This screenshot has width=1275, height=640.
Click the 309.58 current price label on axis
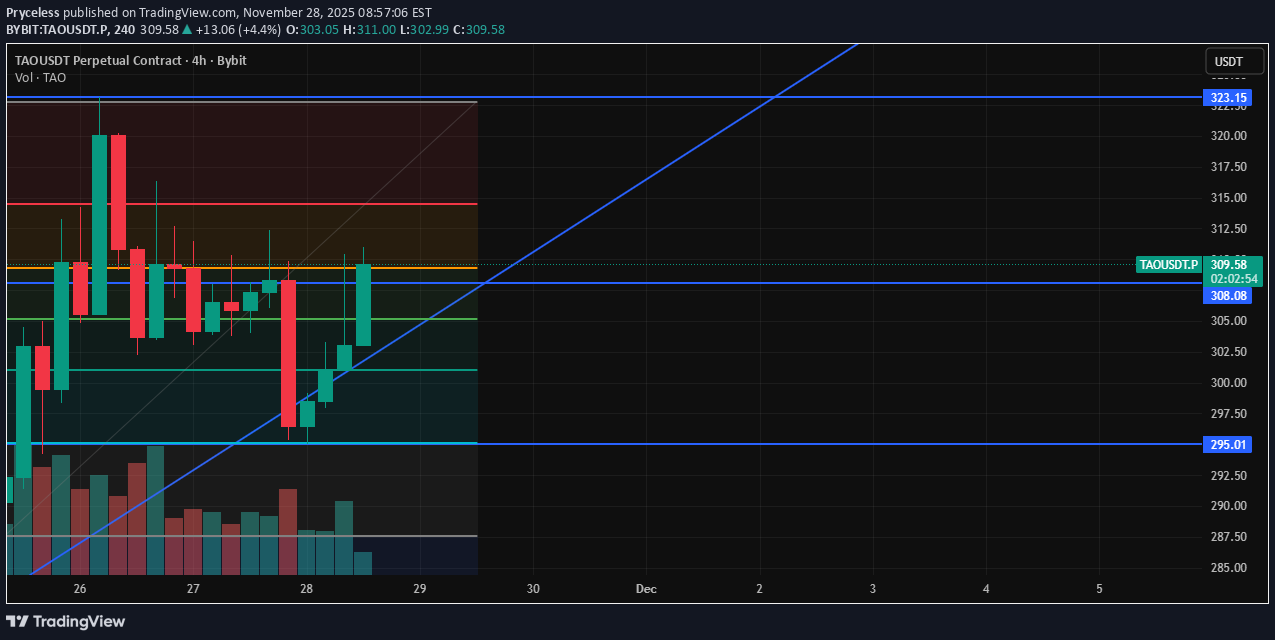pos(1234,264)
